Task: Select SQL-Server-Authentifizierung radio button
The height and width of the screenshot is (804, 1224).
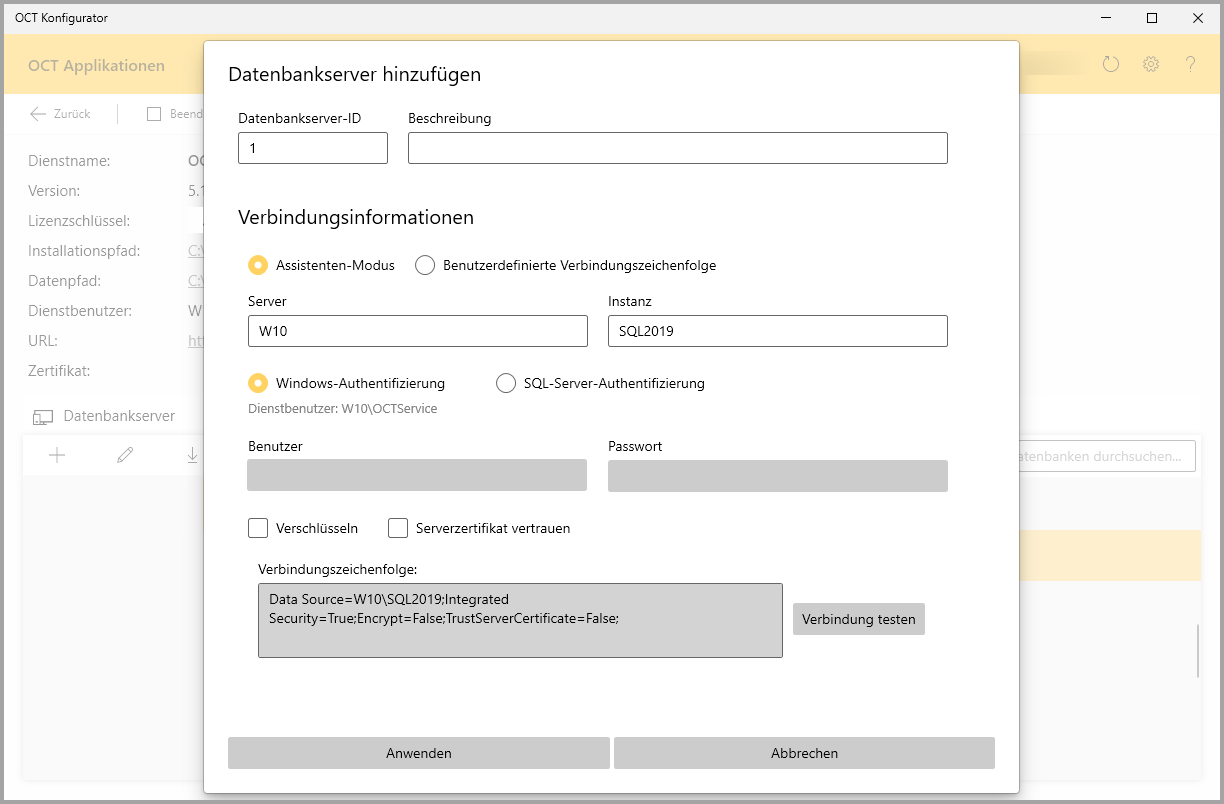Action: coord(506,383)
